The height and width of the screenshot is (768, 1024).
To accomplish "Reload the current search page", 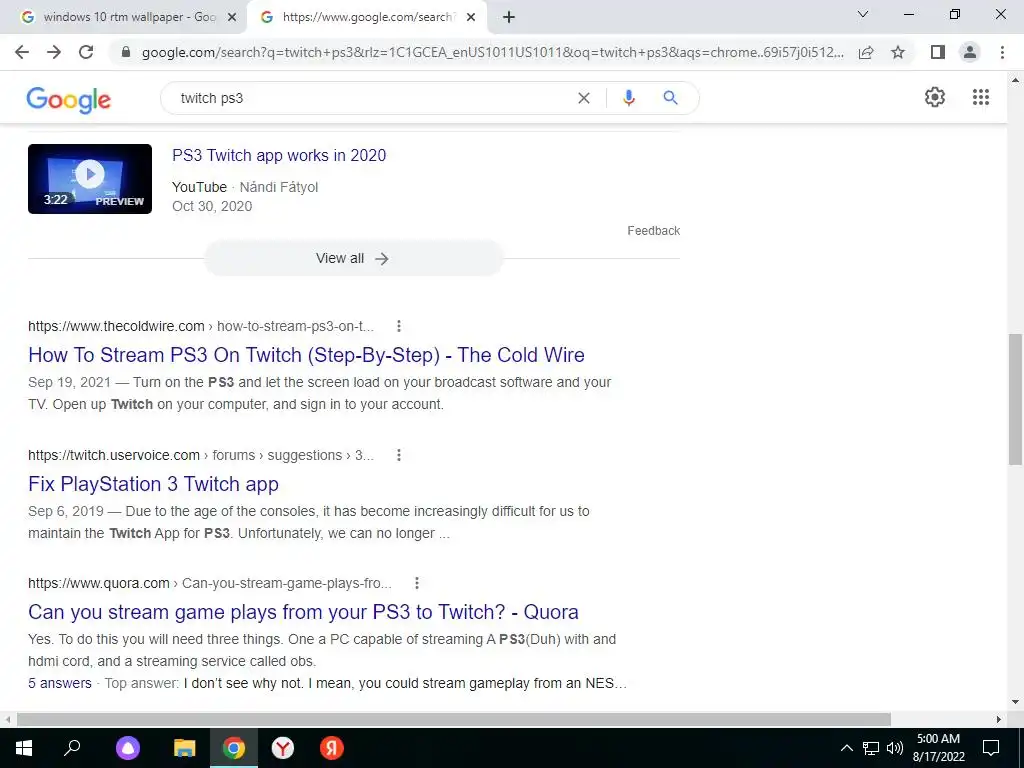I will pos(86,52).
